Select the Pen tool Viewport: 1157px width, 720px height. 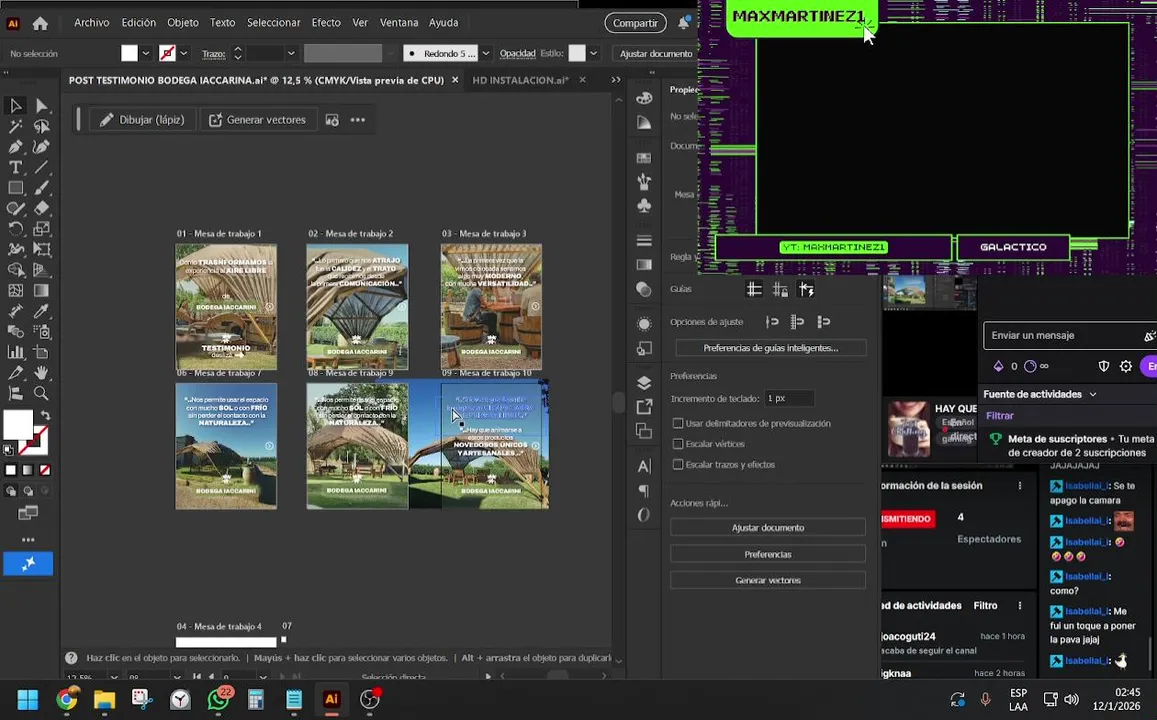pyautogui.click(x=15, y=147)
